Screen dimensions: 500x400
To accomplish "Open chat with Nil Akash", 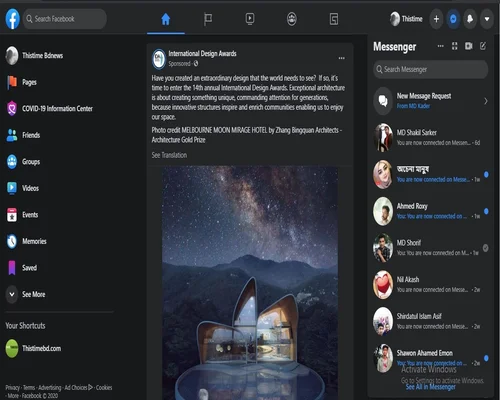I will (430, 284).
